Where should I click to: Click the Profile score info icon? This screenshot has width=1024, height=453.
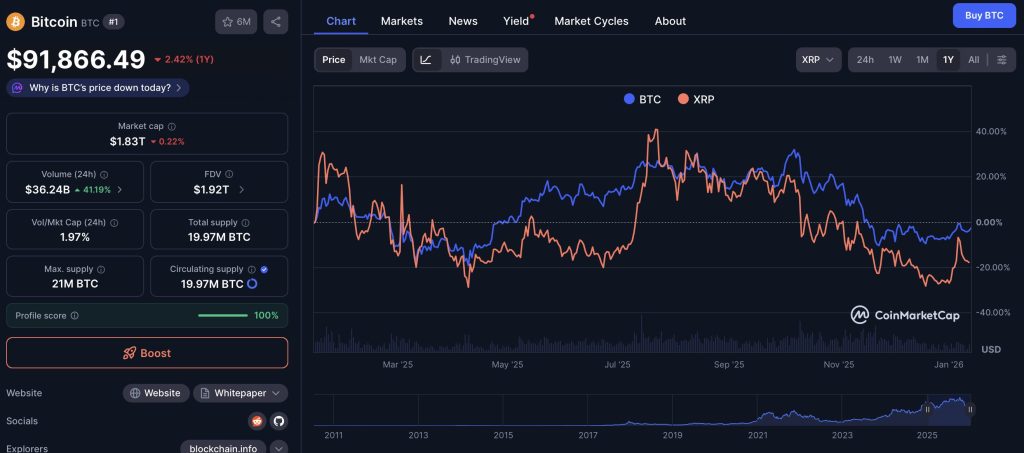(x=75, y=315)
